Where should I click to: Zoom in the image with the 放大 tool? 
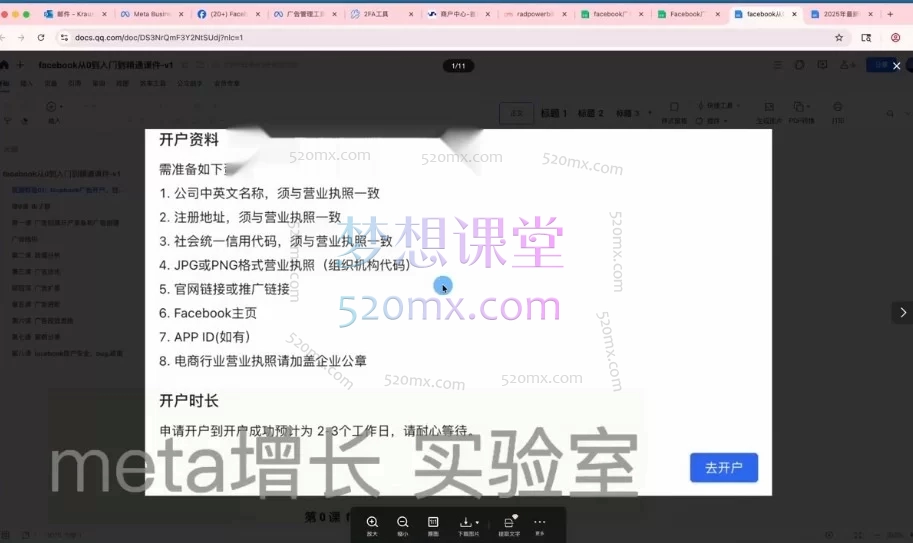click(x=372, y=525)
